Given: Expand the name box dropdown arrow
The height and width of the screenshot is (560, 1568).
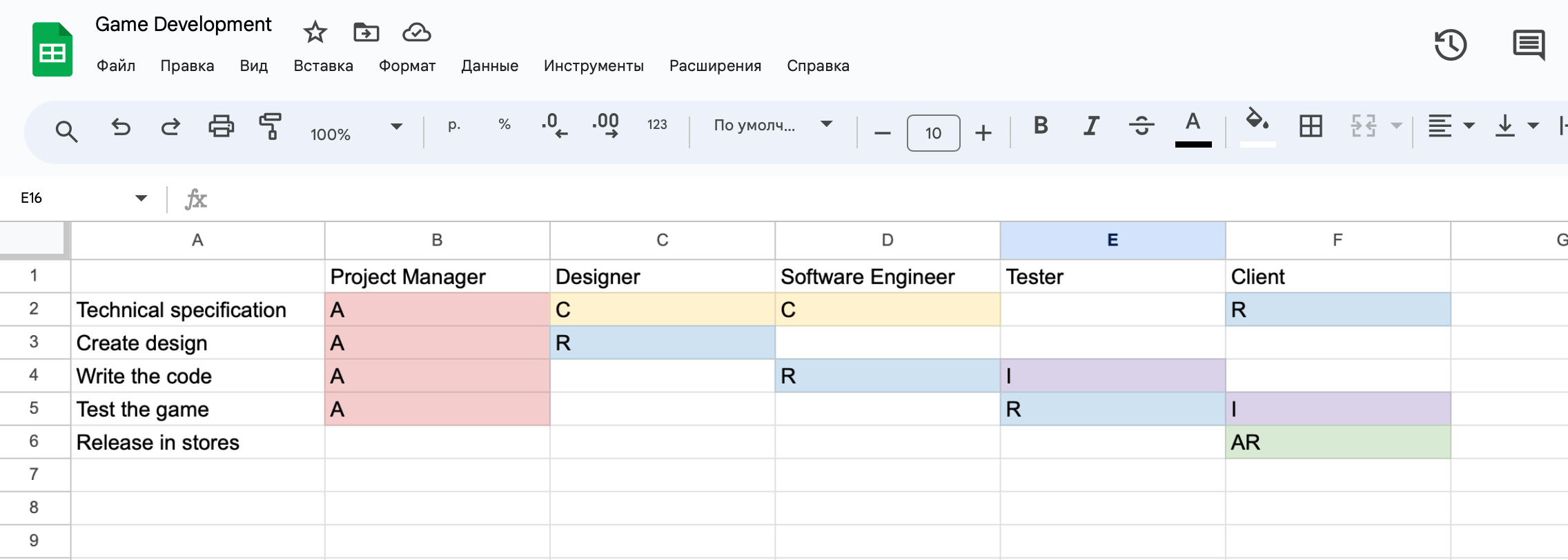Looking at the screenshot, I should click(x=141, y=199).
